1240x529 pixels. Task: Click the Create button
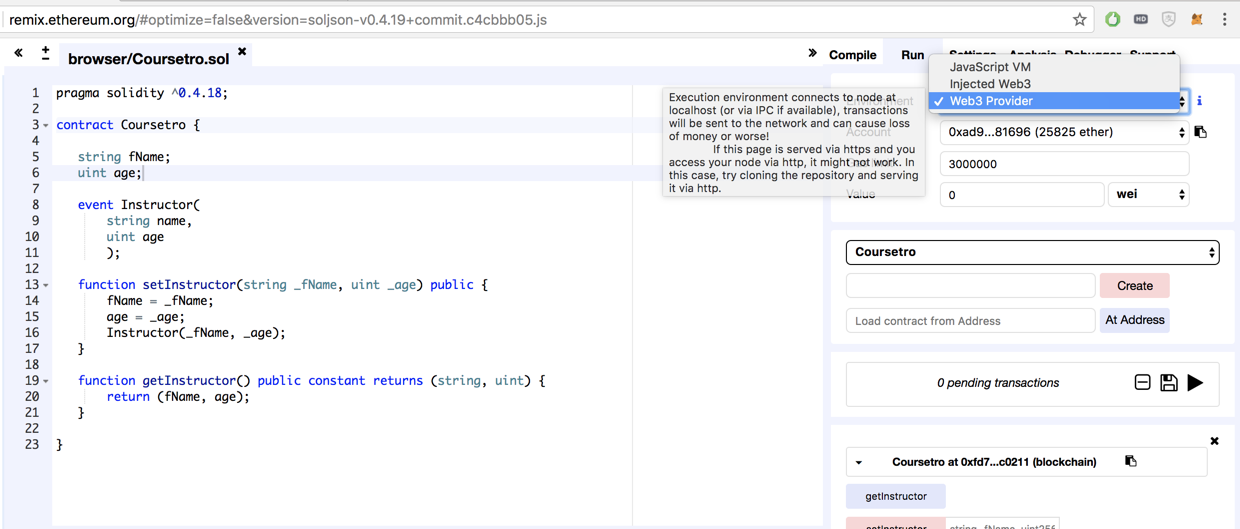click(x=1134, y=286)
